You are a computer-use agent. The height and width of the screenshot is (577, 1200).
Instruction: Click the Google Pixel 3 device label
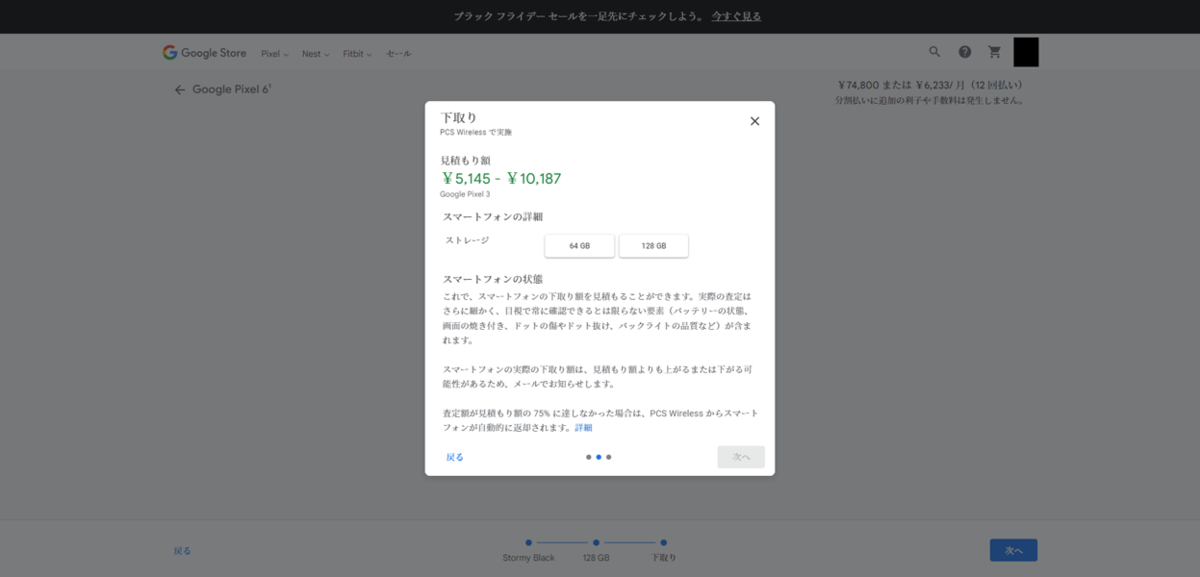(465, 194)
